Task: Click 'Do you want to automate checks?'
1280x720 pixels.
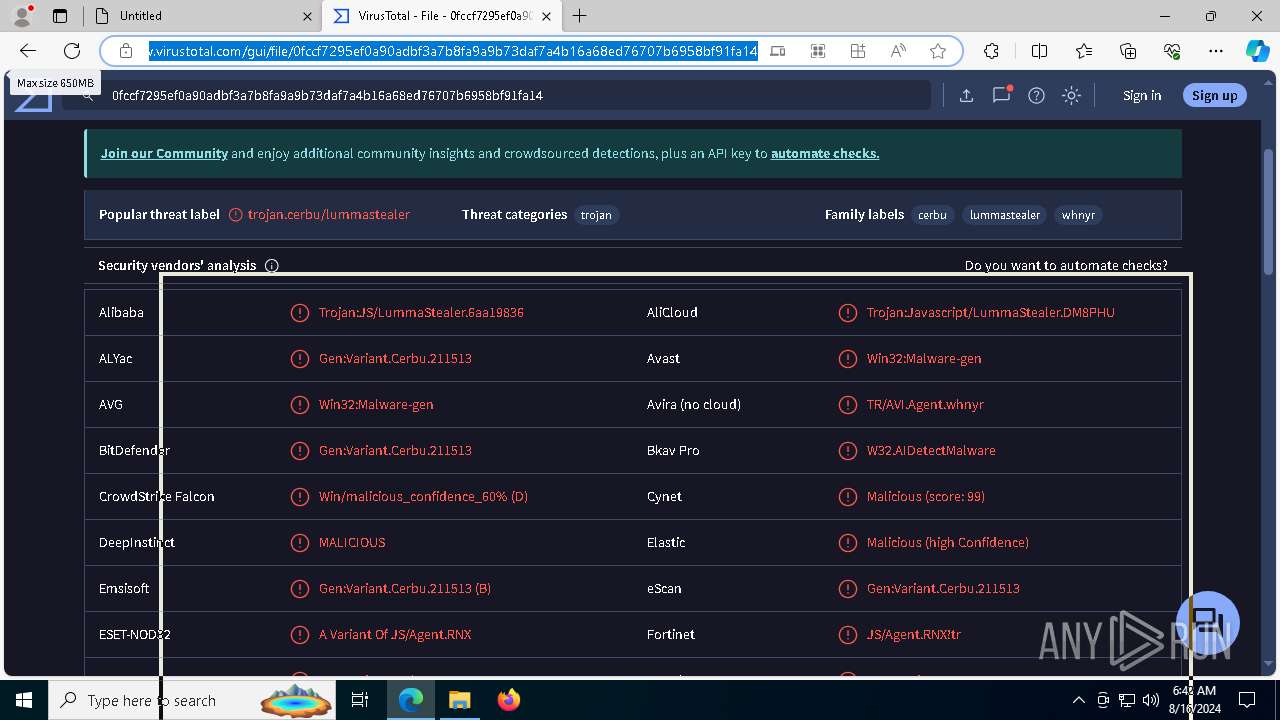Action: [1066, 265]
